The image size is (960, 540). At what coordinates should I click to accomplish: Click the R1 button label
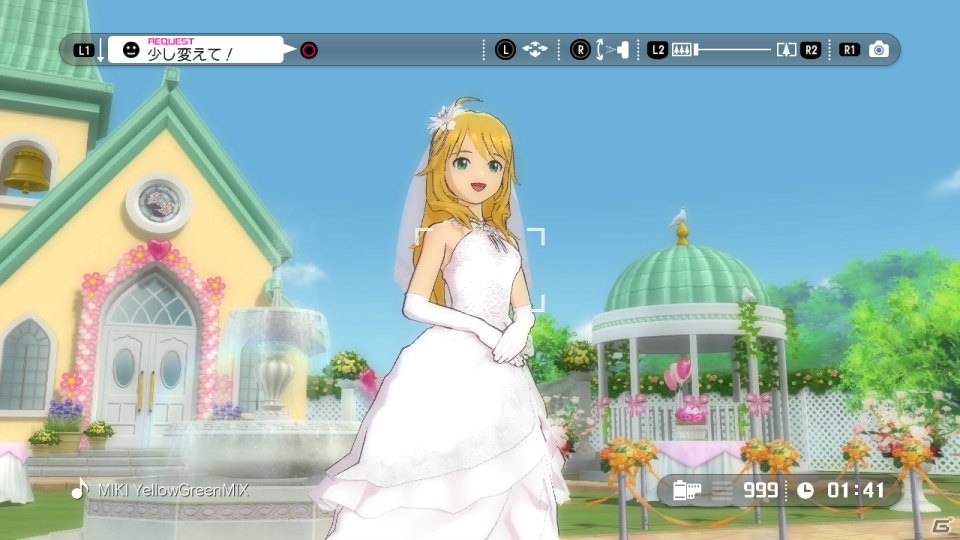(x=849, y=50)
